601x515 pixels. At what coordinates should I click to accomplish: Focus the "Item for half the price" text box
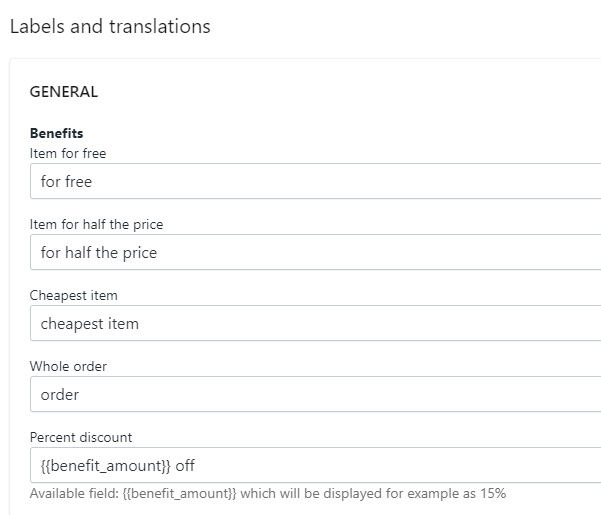[315, 253]
